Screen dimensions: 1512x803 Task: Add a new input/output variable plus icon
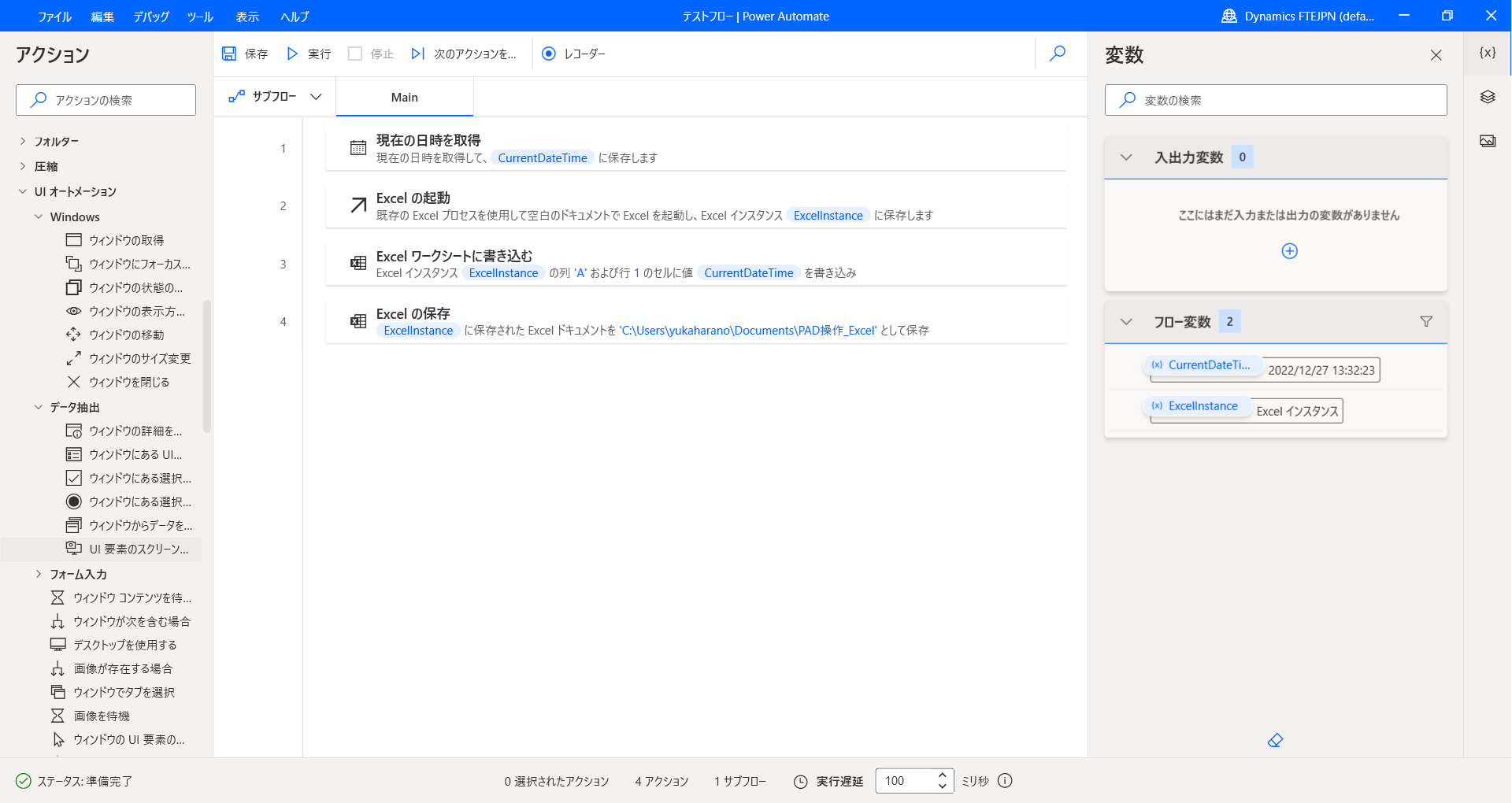tap(1289, 251)
